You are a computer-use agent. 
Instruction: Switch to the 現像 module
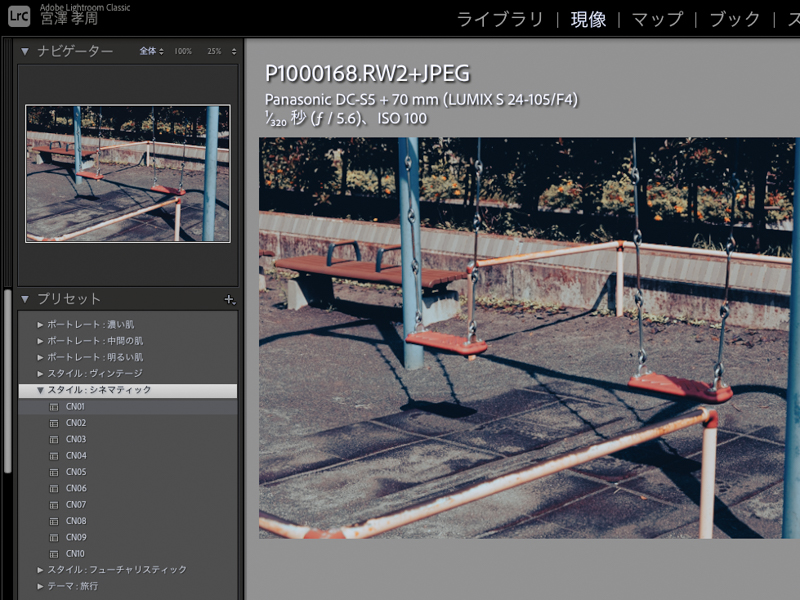coord(588,19)
